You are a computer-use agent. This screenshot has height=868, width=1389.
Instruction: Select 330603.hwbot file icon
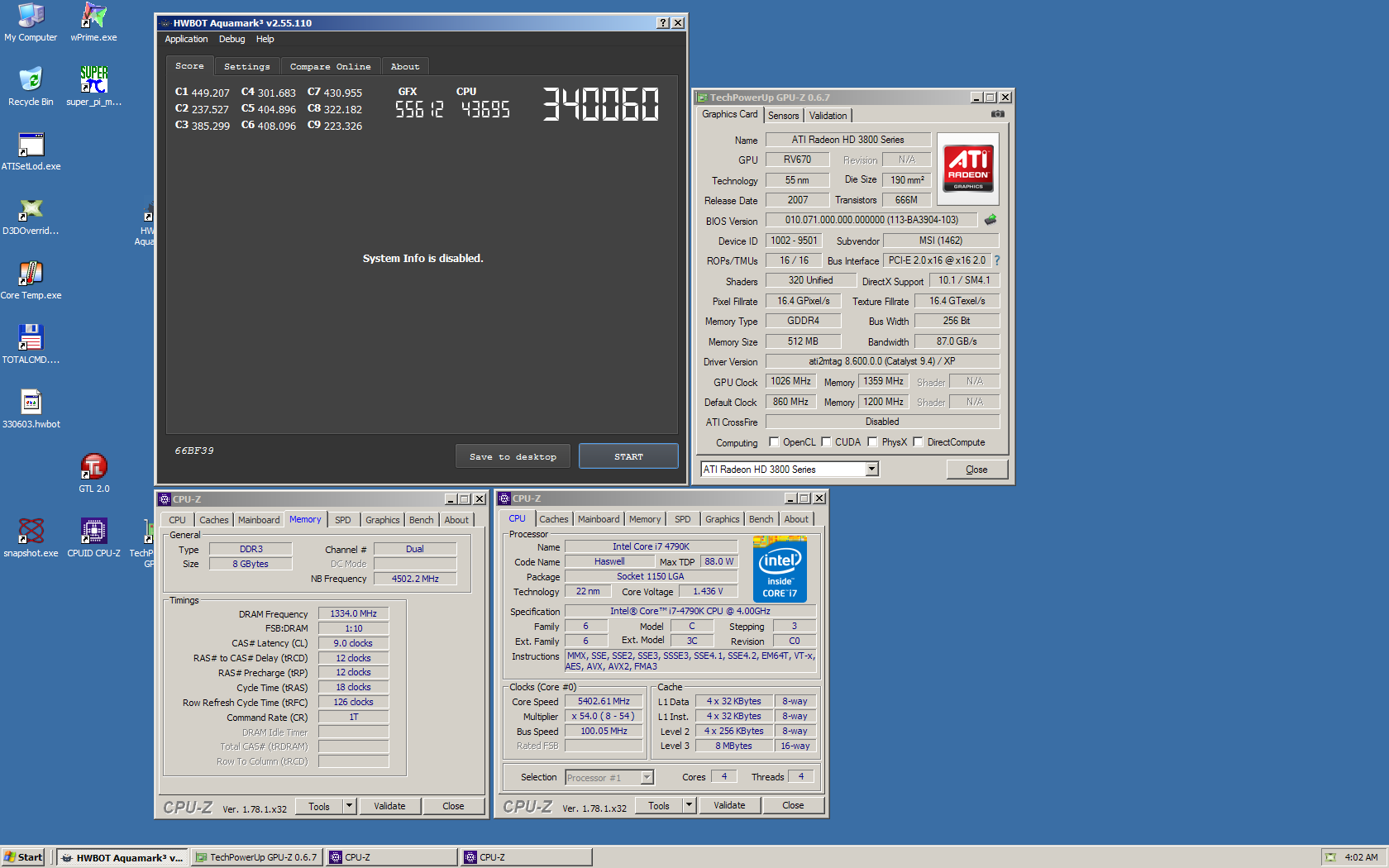tap(31, 408)
